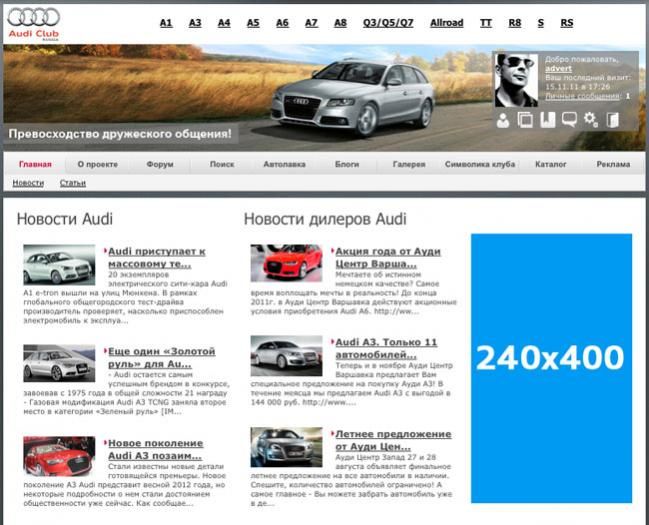Open the A7 model link
The width and height of the screenshot is (649, 525).
tap(311, 23)
